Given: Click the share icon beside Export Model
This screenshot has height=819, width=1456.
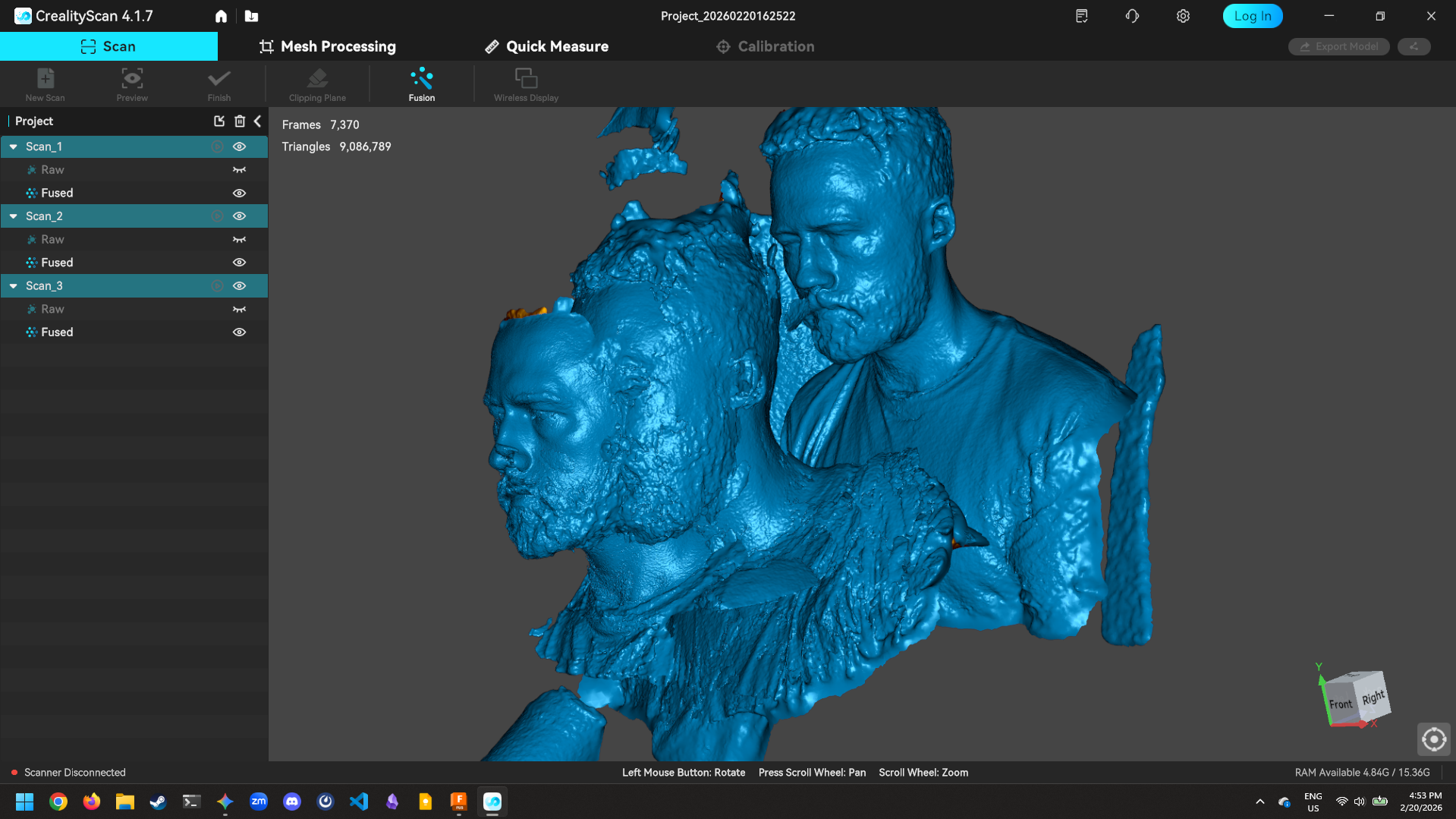Looking at the screenshot, I should coord(1414,46).
